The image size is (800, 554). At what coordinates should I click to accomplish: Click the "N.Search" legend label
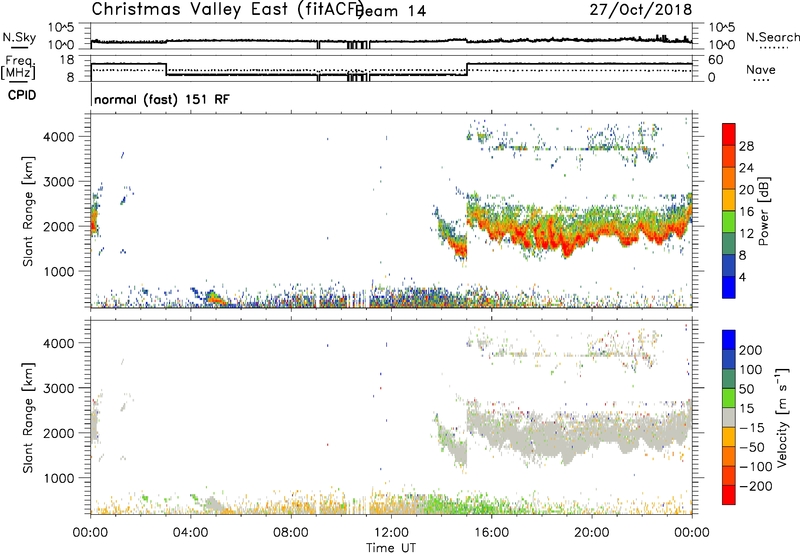click(x=772, y=37)
